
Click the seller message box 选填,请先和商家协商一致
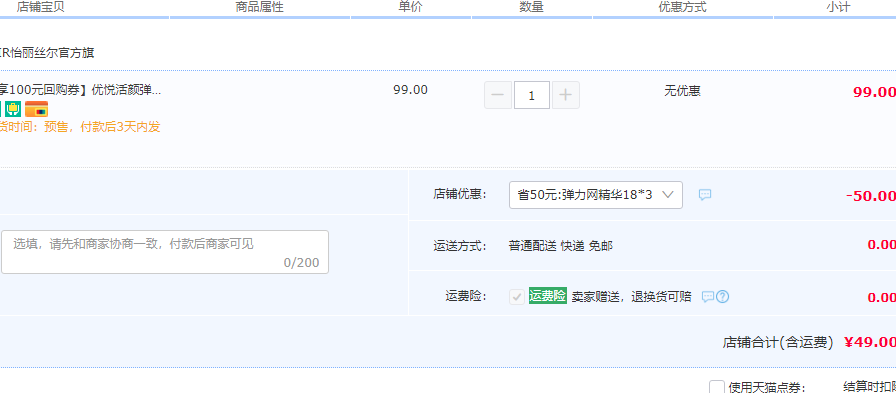pyautogui.click(x=165, y=252)
